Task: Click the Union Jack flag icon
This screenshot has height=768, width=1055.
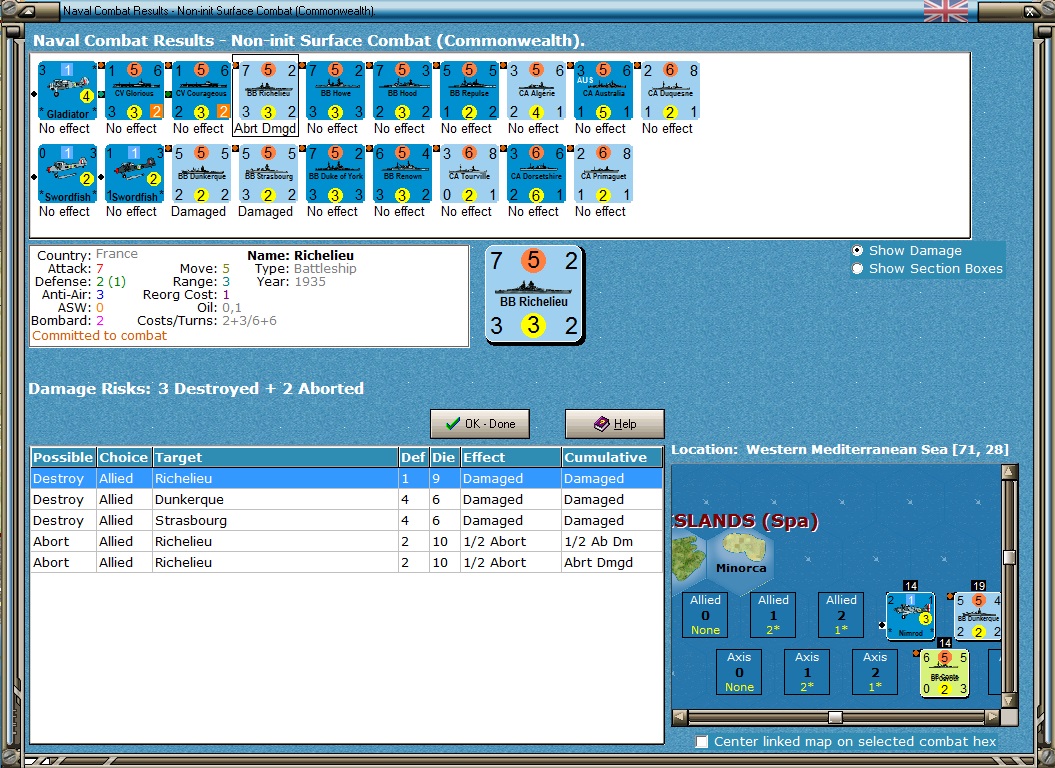Action: tap(945, 11)
